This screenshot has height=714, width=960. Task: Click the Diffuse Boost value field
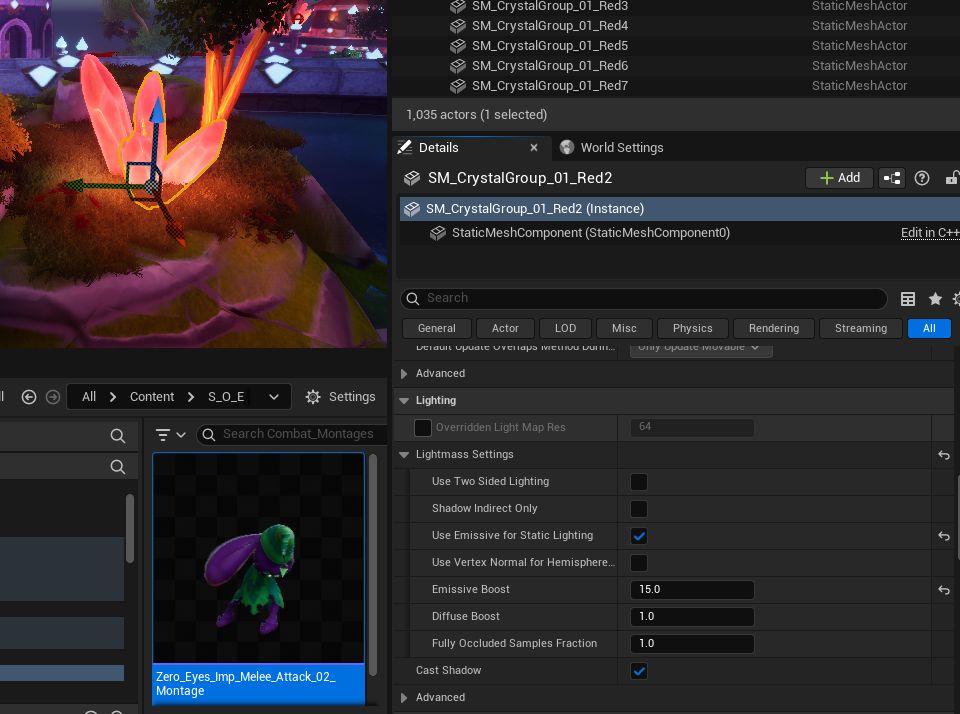click(x=692, y=617)
